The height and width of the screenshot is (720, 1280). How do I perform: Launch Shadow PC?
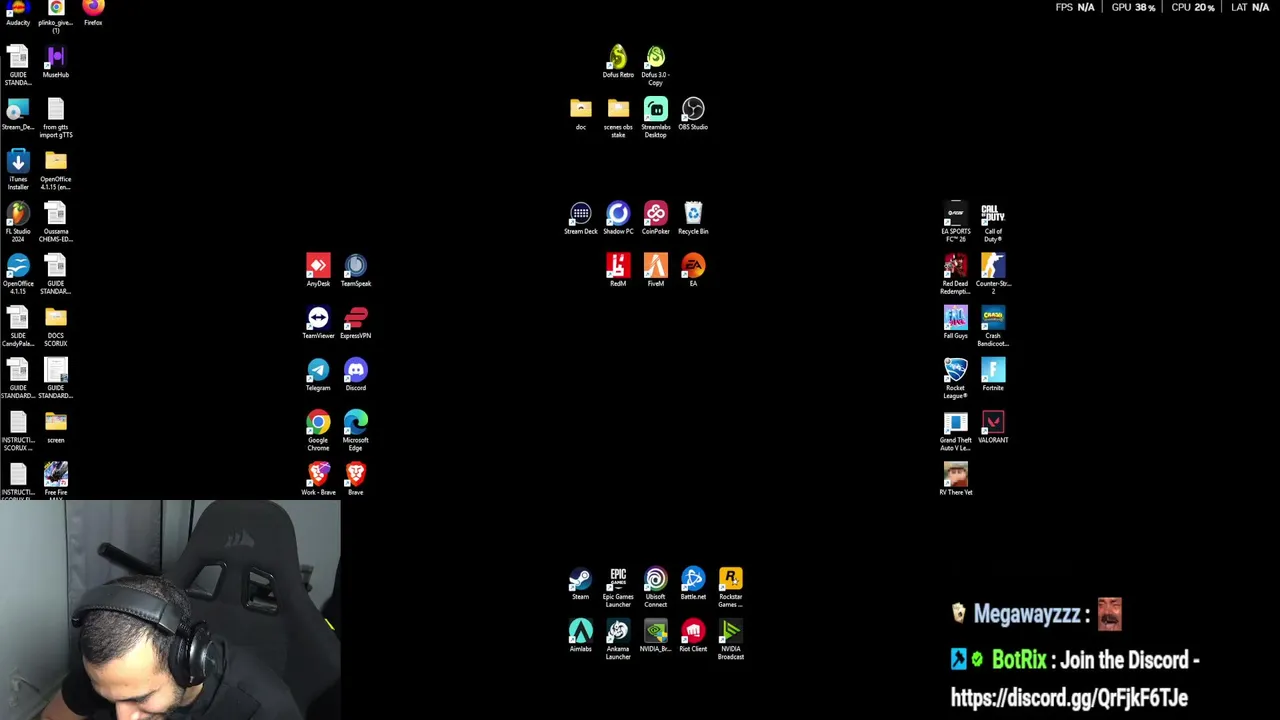pyautogui.click(x=618, y=218)
